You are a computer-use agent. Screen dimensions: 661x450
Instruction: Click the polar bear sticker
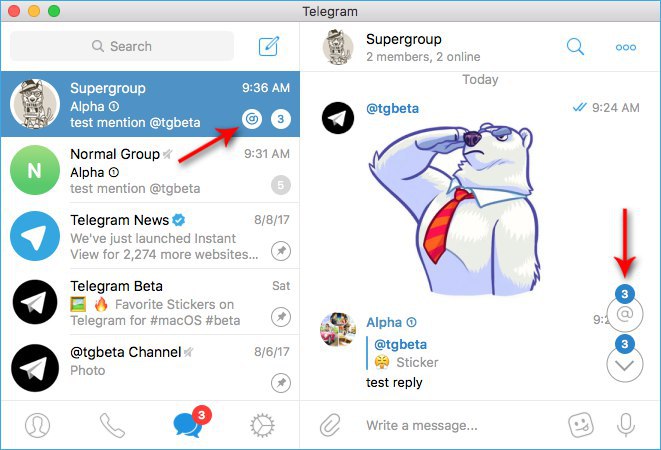coord(454,210)
